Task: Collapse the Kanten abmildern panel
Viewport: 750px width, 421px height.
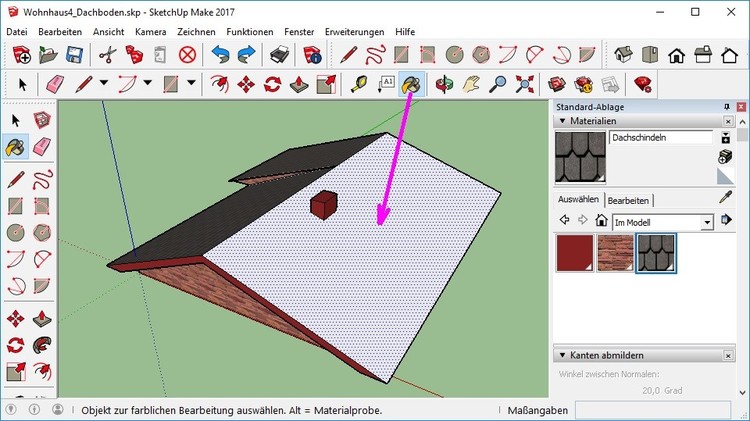Action: (562, 355)
